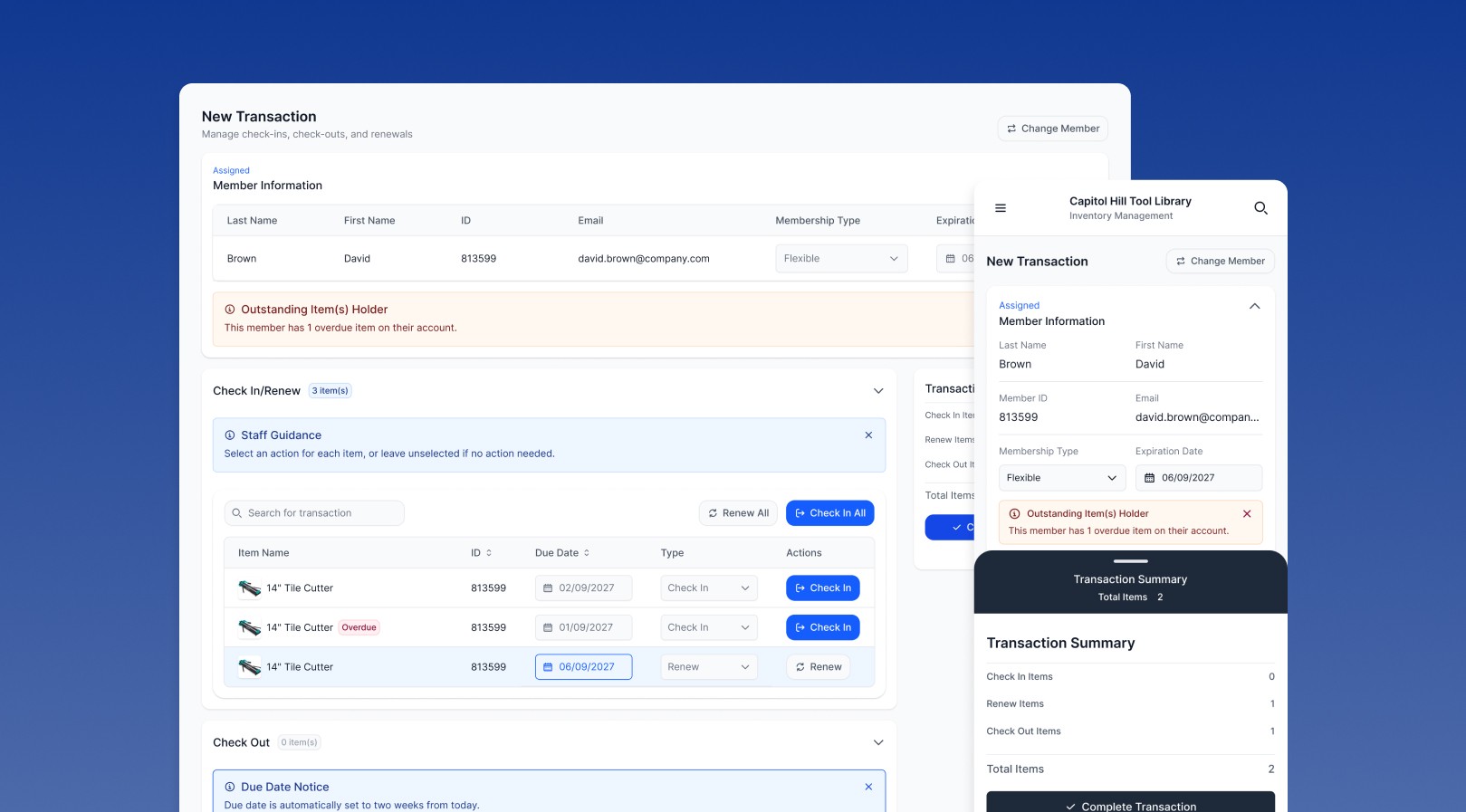1466x812 pixels.
Task: Check in the 02/09/2027 Tile Cutter
Action: pyautogui.click(x=822, y=588)
